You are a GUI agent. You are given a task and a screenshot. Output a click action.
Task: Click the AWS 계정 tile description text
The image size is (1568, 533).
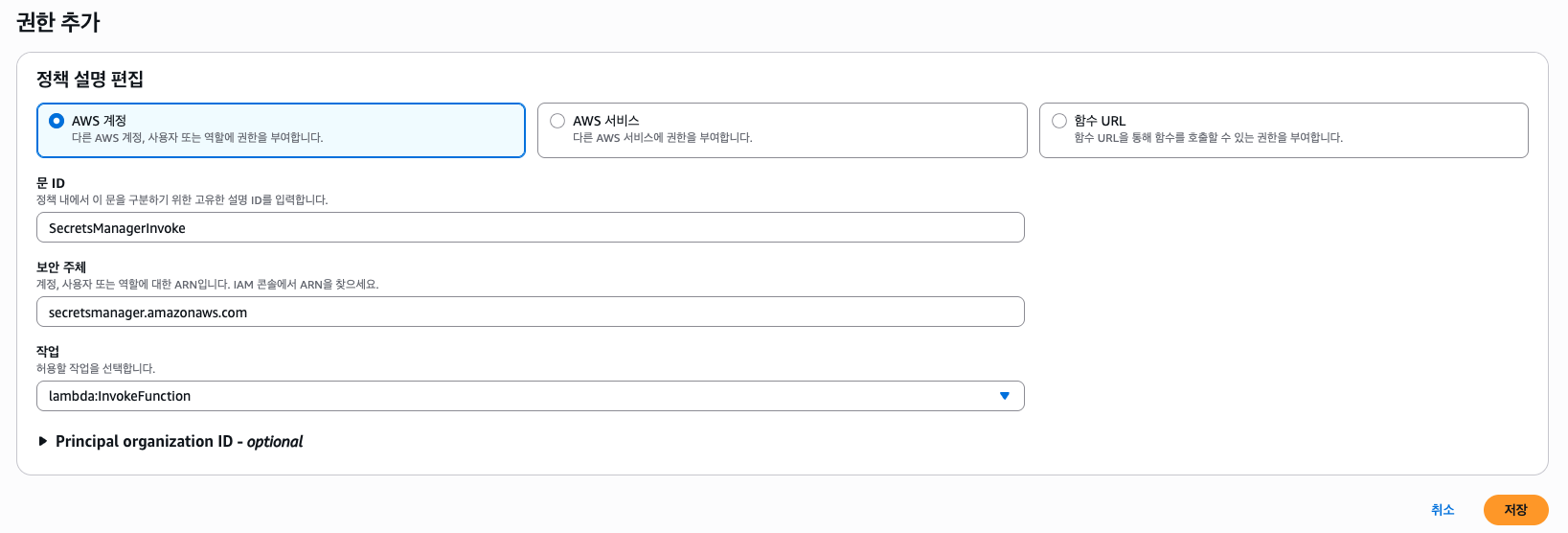tap(197, 138)
